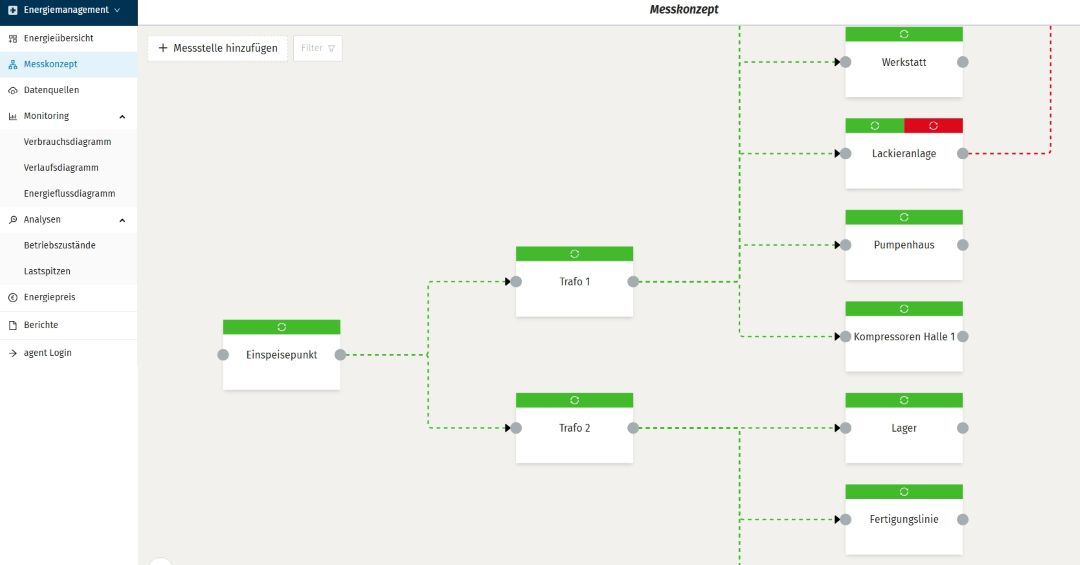1080x565 pixels.
Task: Click Einspeisepunkt input connector
Action: pyautogui.click(x=223, y=355)
